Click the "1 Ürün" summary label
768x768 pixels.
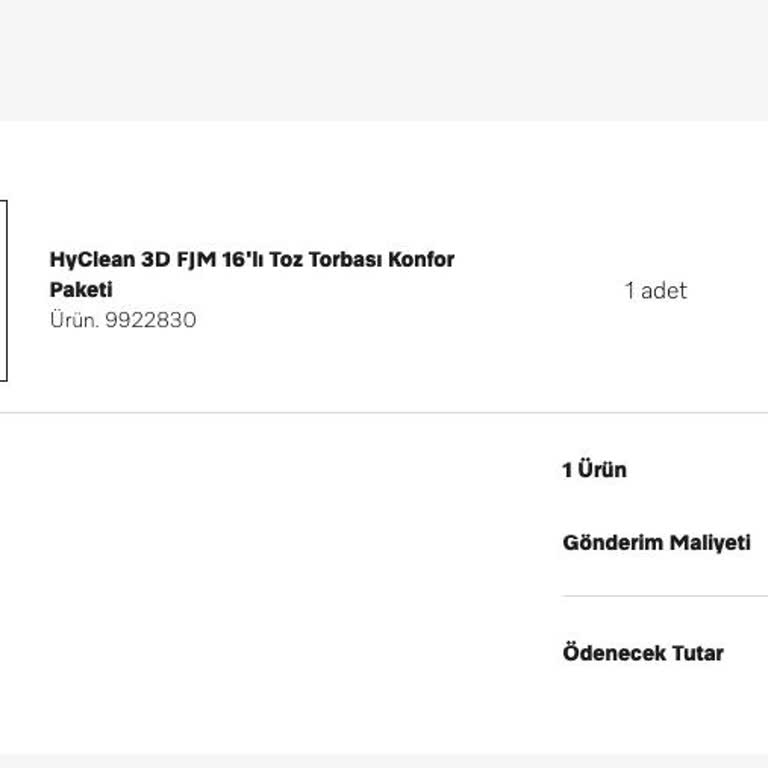coord(594,470)
